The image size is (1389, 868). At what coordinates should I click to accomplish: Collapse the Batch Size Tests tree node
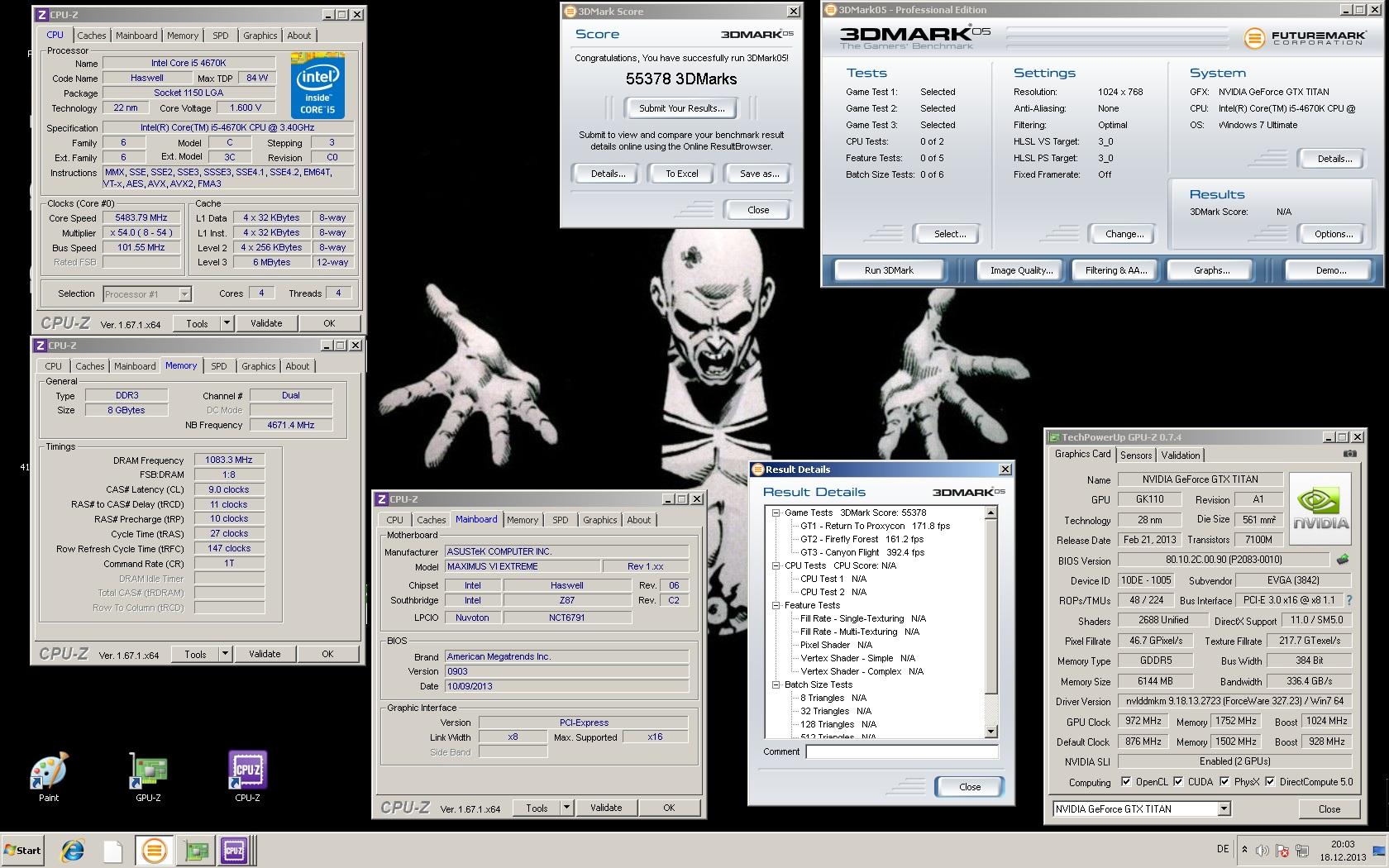[x=776, y=684]
